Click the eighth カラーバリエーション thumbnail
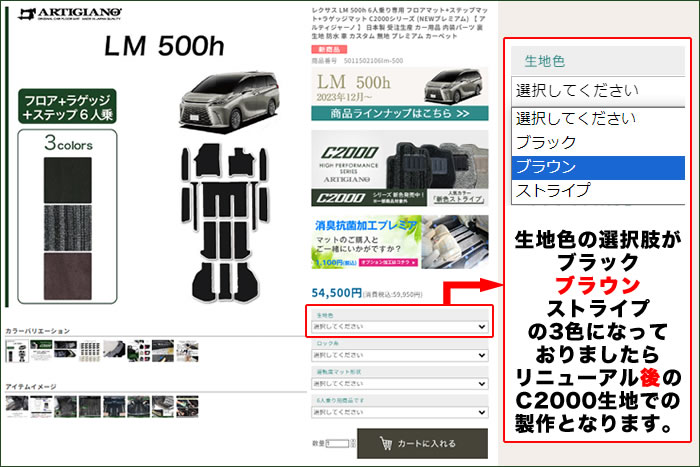 pos(188,350)
